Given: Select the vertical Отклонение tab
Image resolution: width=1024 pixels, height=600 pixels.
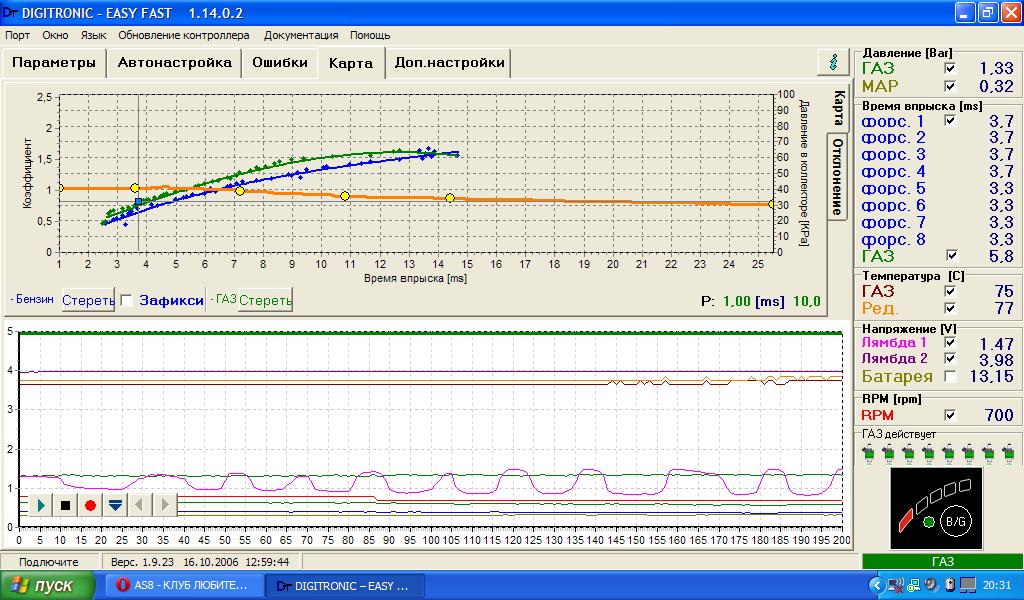Looking at the screenshot, I should pyautogui.click(x=837, y=175).
